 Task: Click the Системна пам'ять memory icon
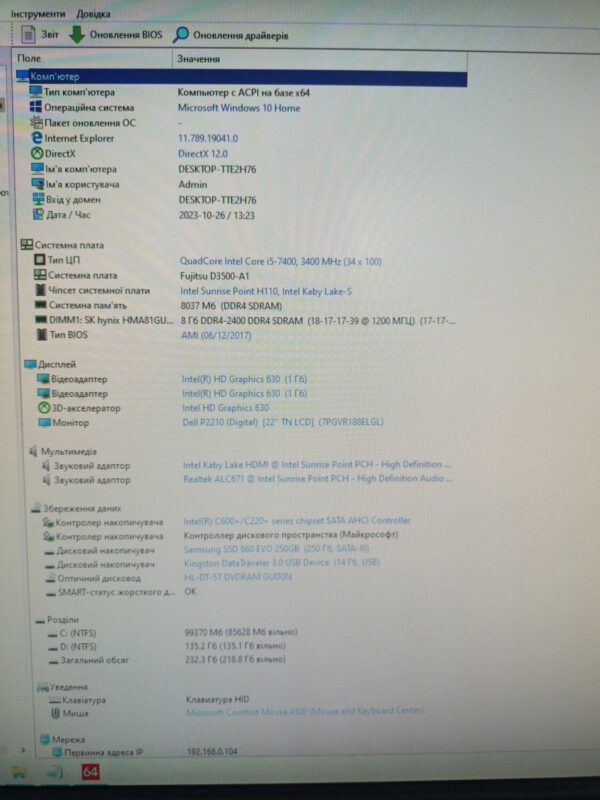coord(41,305)
